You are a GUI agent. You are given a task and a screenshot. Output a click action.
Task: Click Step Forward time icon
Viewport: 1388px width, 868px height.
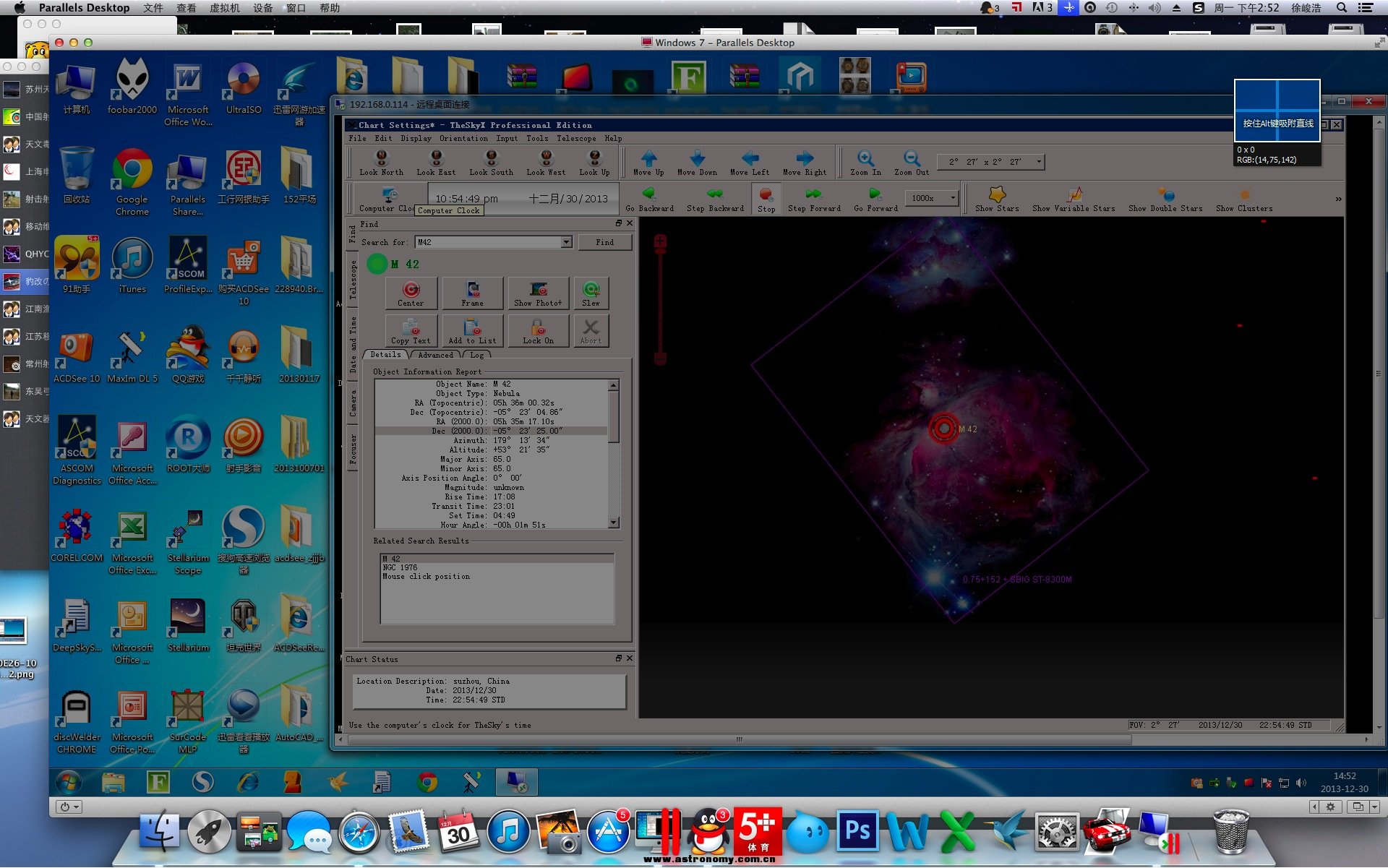[x=814, y=199]
